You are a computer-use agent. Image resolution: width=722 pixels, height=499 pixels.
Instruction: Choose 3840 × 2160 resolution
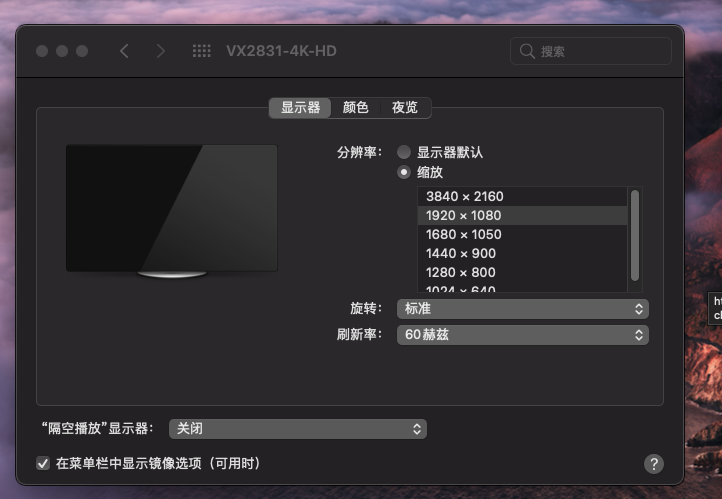(522, 197)
